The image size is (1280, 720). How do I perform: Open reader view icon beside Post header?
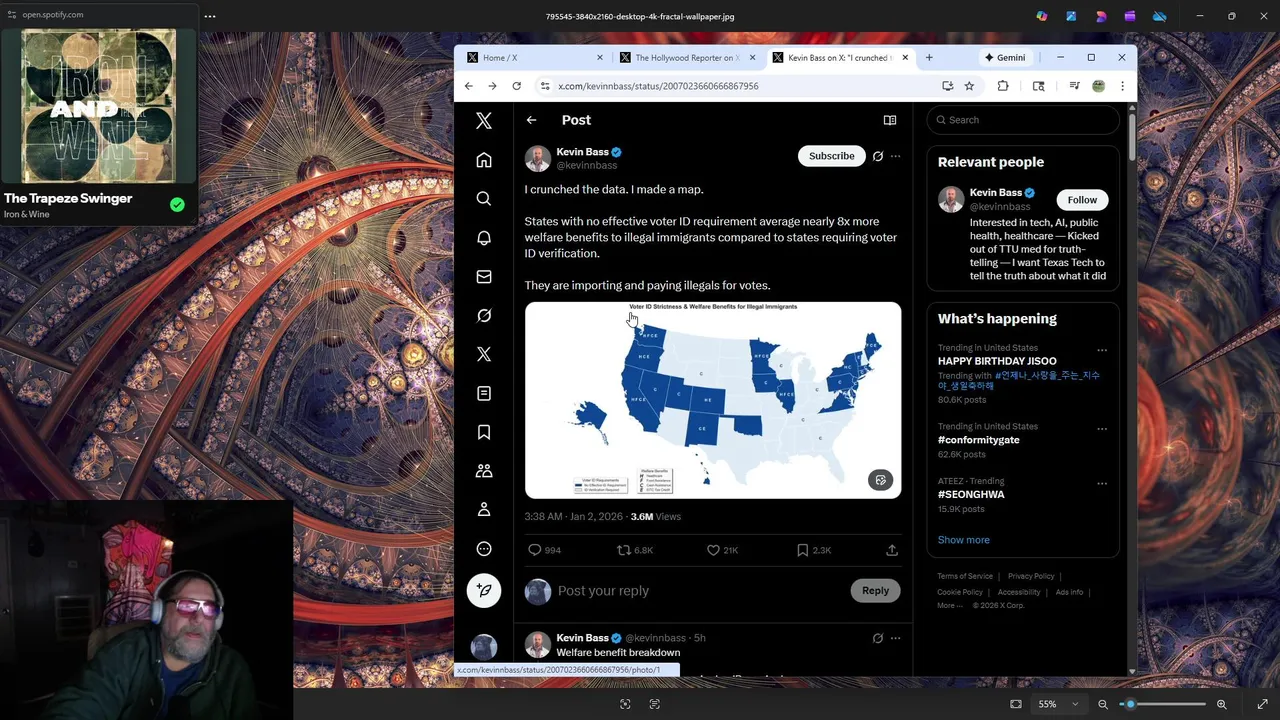890,120
